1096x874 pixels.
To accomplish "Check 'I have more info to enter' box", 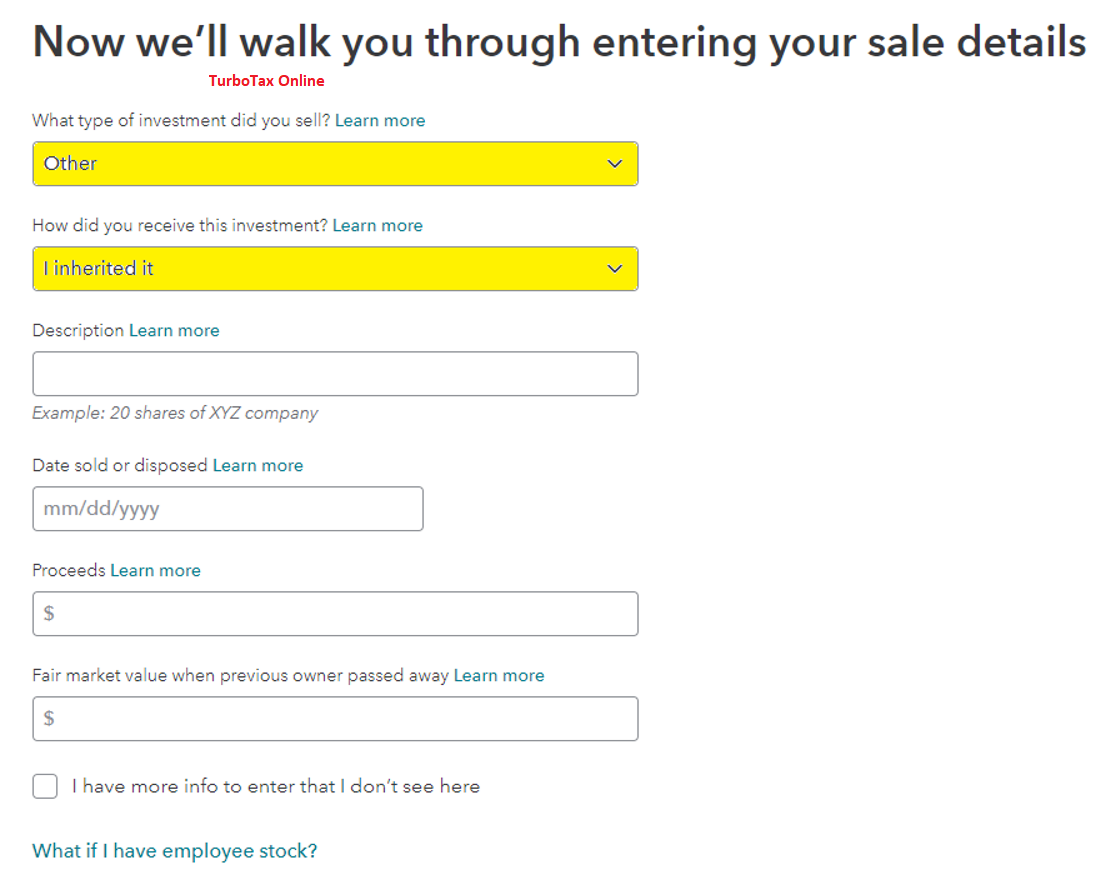I will tap(45, 786).
